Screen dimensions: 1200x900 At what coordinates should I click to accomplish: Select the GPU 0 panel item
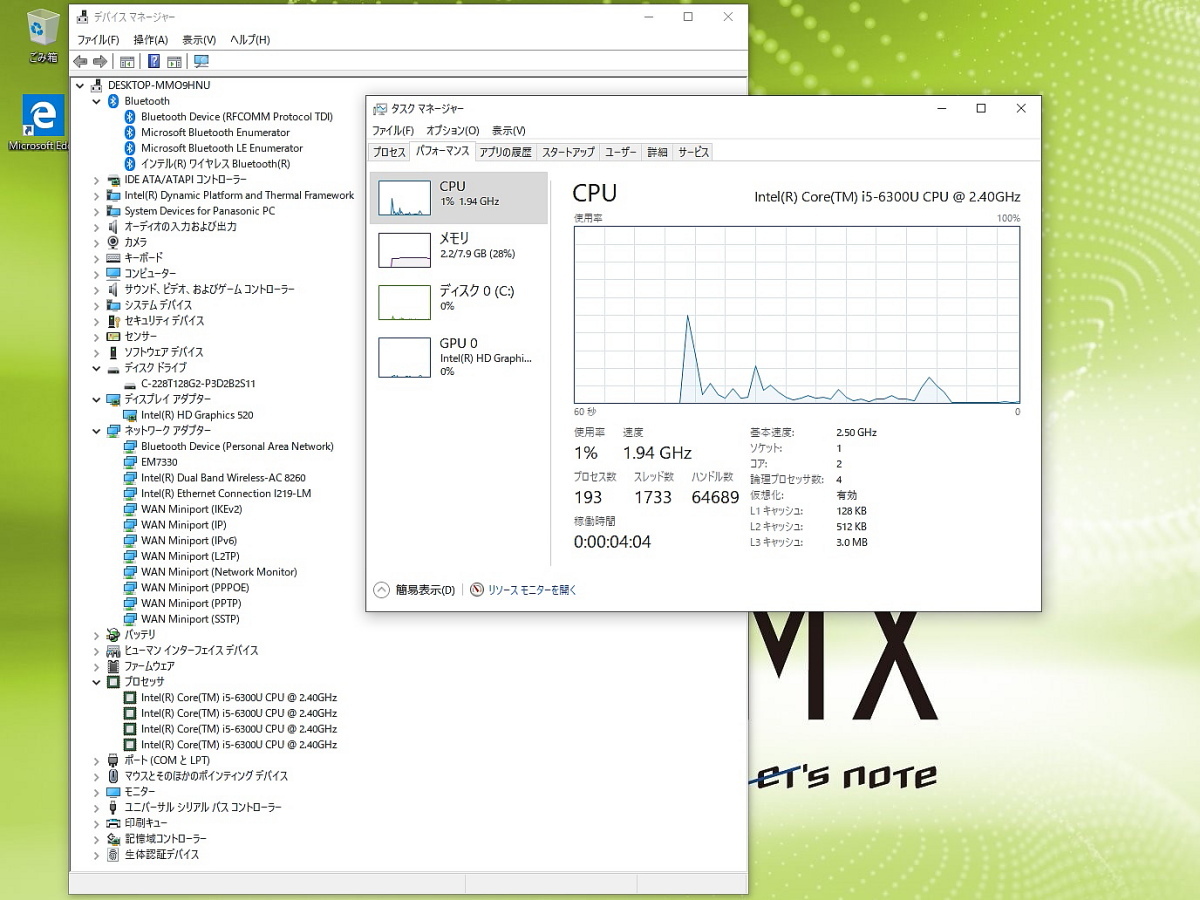point(459,356)
